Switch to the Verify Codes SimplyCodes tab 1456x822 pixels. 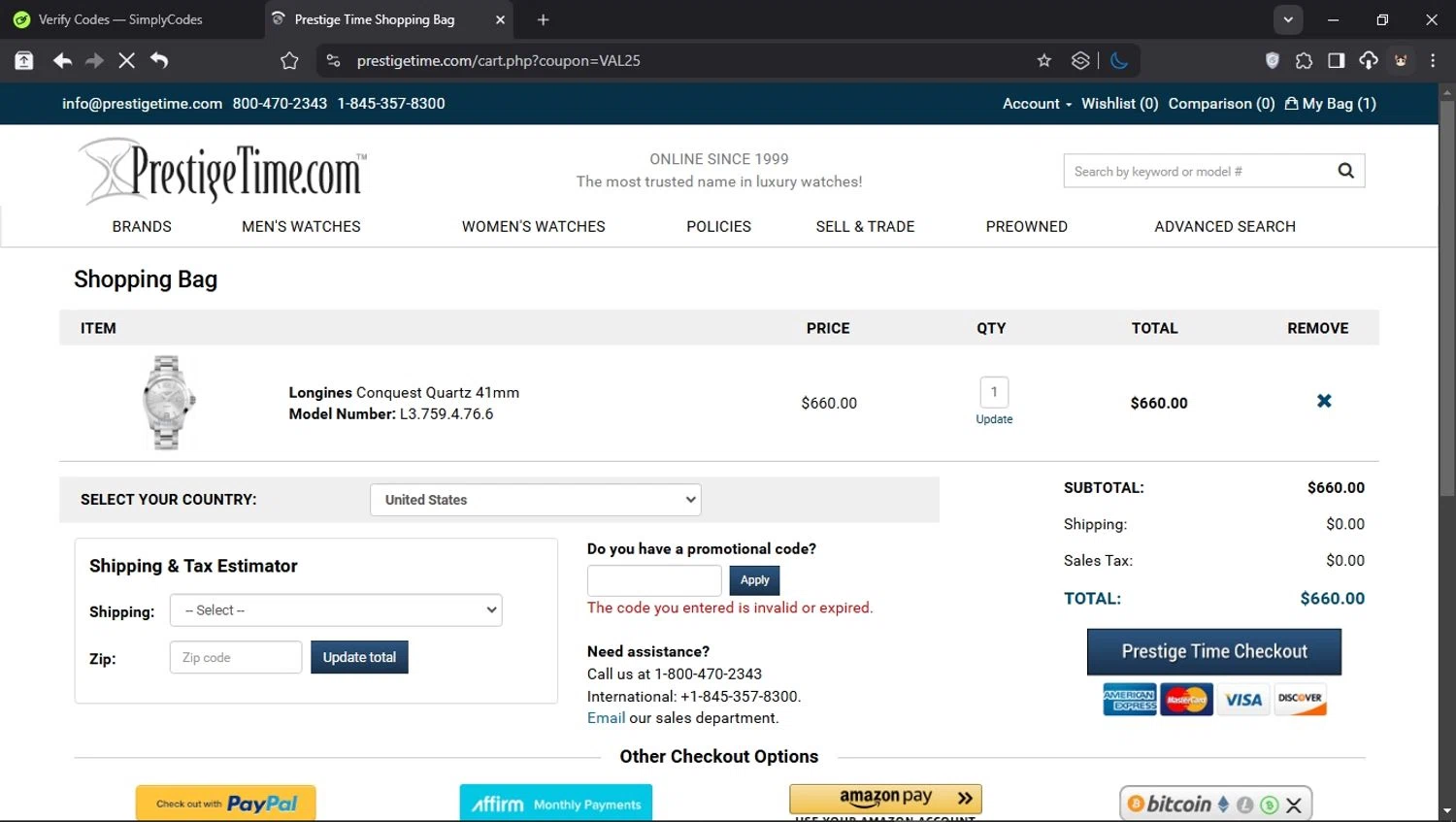121,19
